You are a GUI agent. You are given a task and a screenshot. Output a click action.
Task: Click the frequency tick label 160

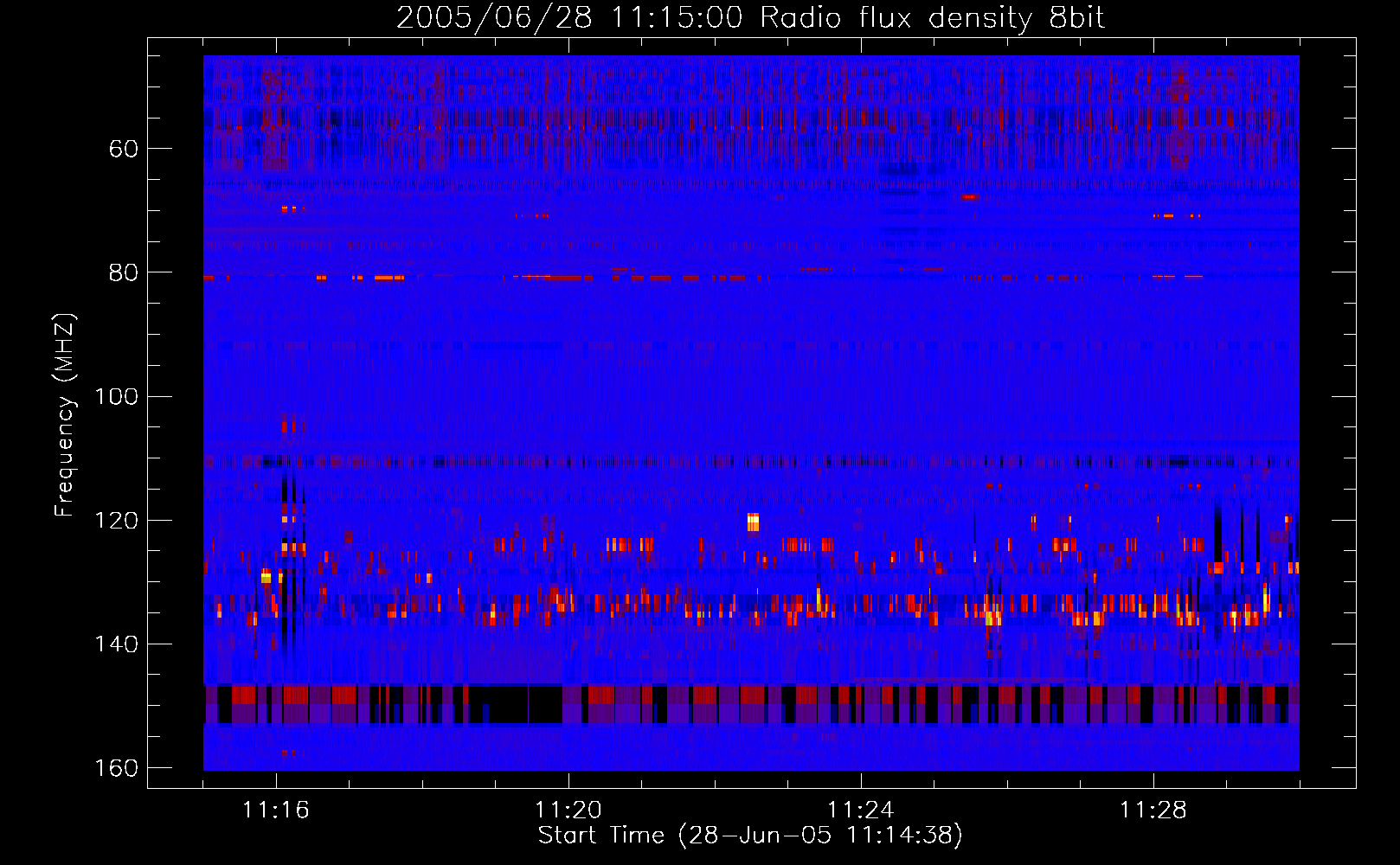pyautogui.click(x=117, y=768)
